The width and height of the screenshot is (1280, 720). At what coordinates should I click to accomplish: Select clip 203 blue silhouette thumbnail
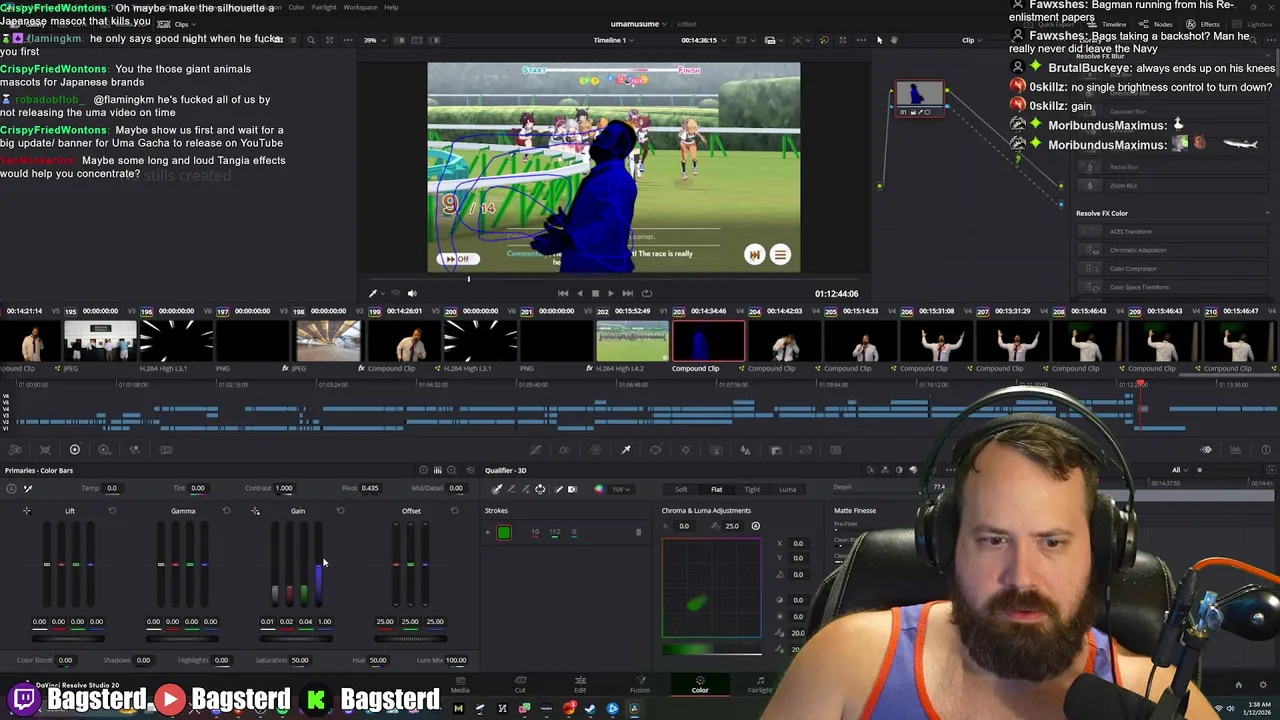click(709, 342)
